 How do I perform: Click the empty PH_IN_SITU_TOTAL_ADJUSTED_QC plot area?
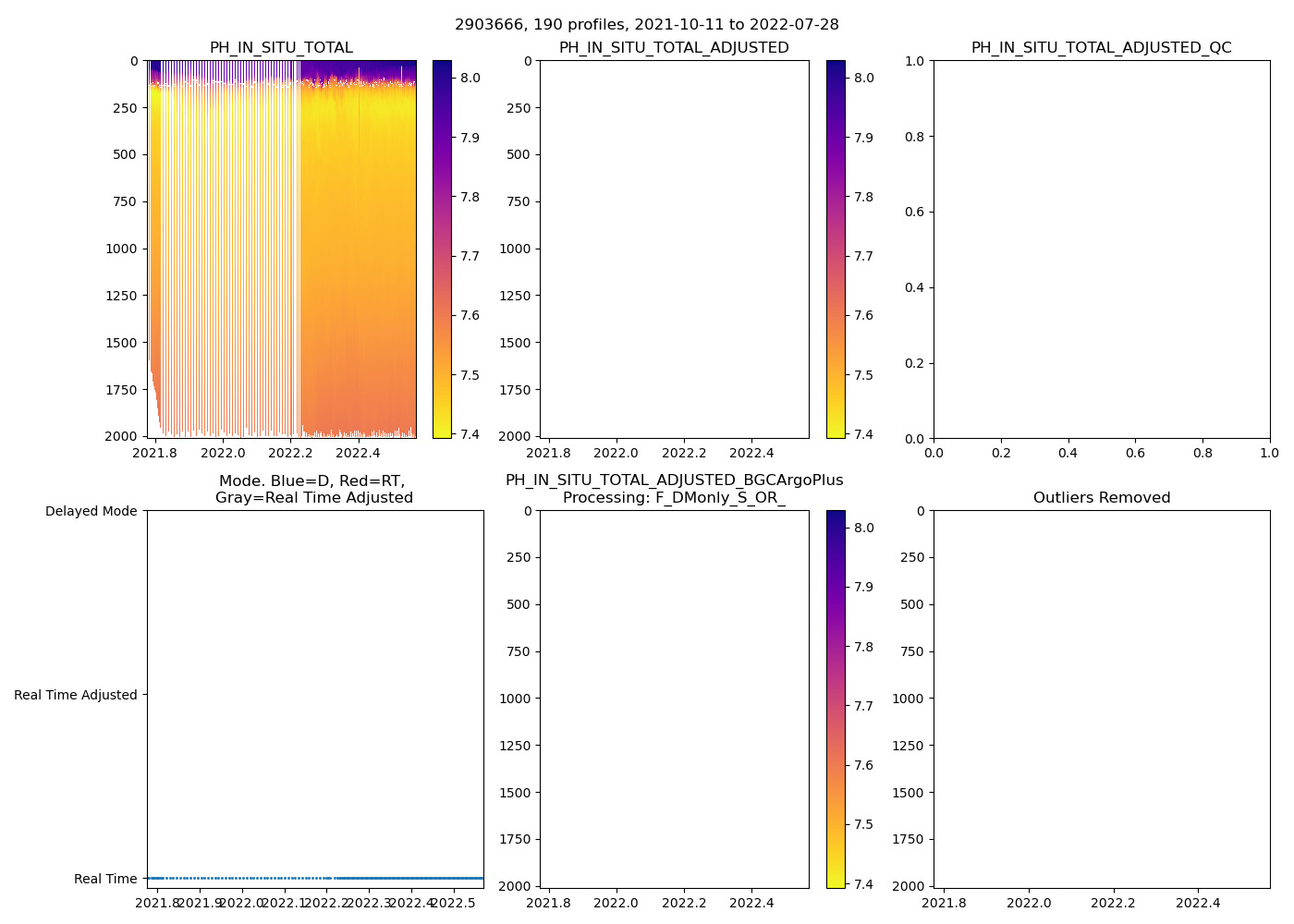coord(1101,249)
